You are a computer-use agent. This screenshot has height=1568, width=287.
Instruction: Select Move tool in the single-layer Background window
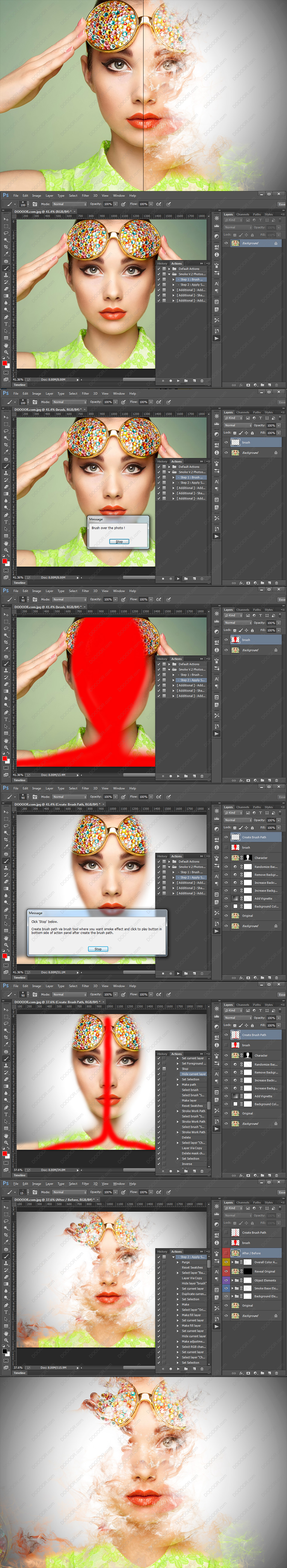tap(7, 219)
